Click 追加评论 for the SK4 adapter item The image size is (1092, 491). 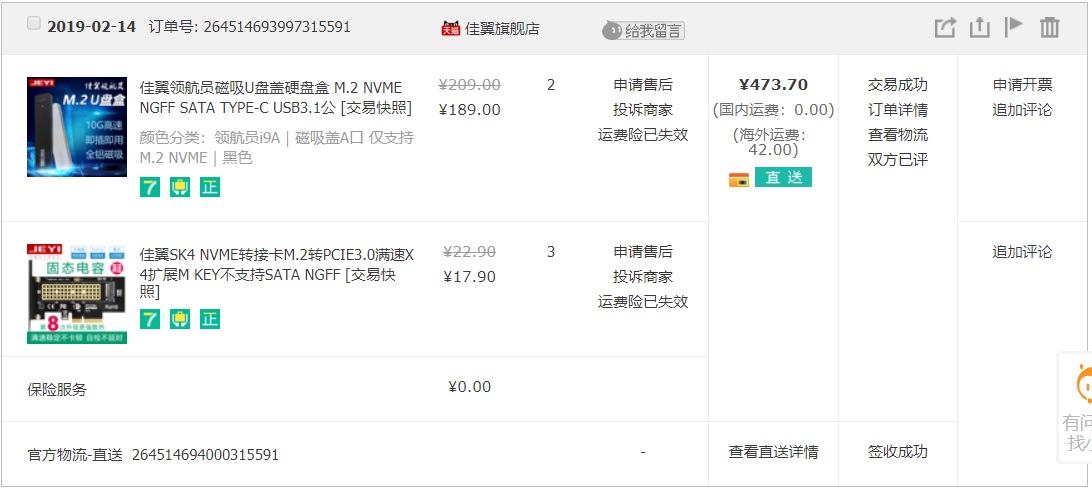(x=1022, y=251)
